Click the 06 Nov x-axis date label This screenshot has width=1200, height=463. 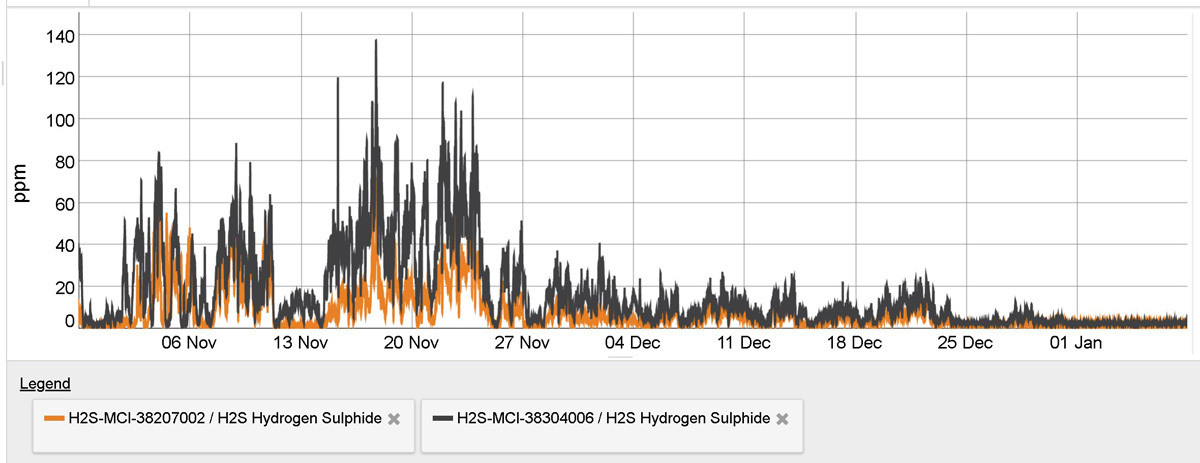pos(190,344)
